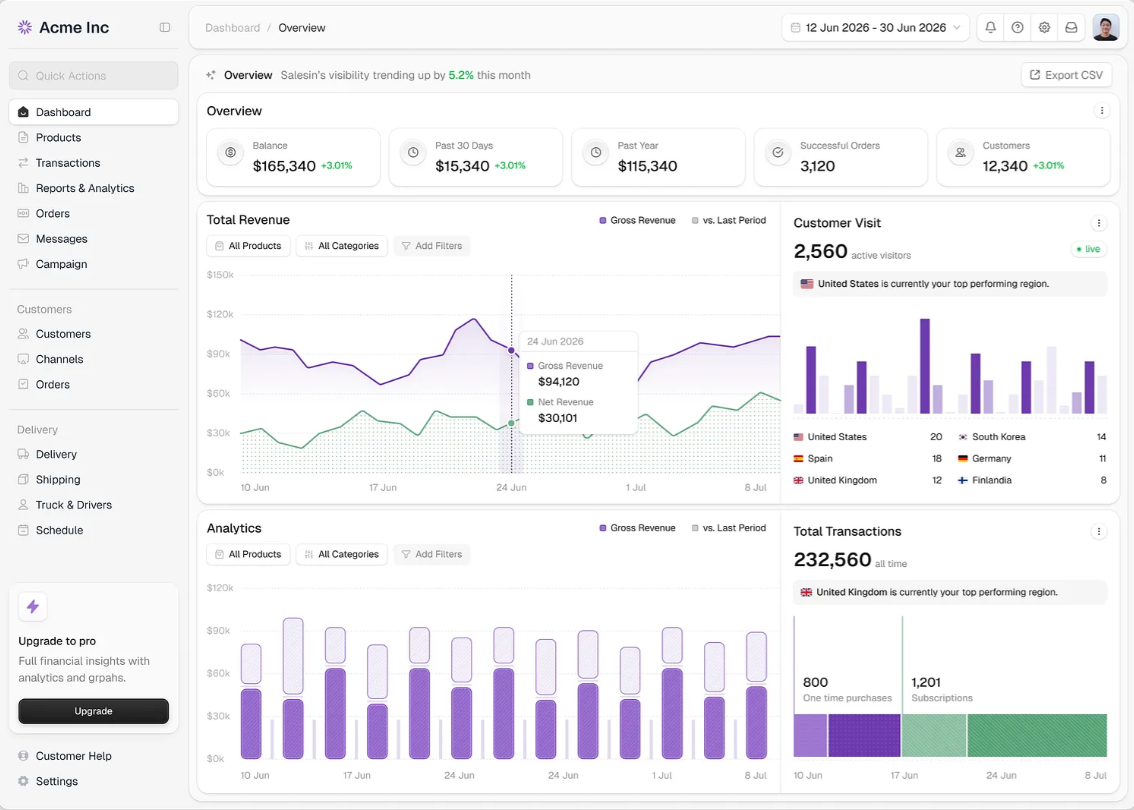Open Total Transactions three-dot menu

[x=1099, y=532]
